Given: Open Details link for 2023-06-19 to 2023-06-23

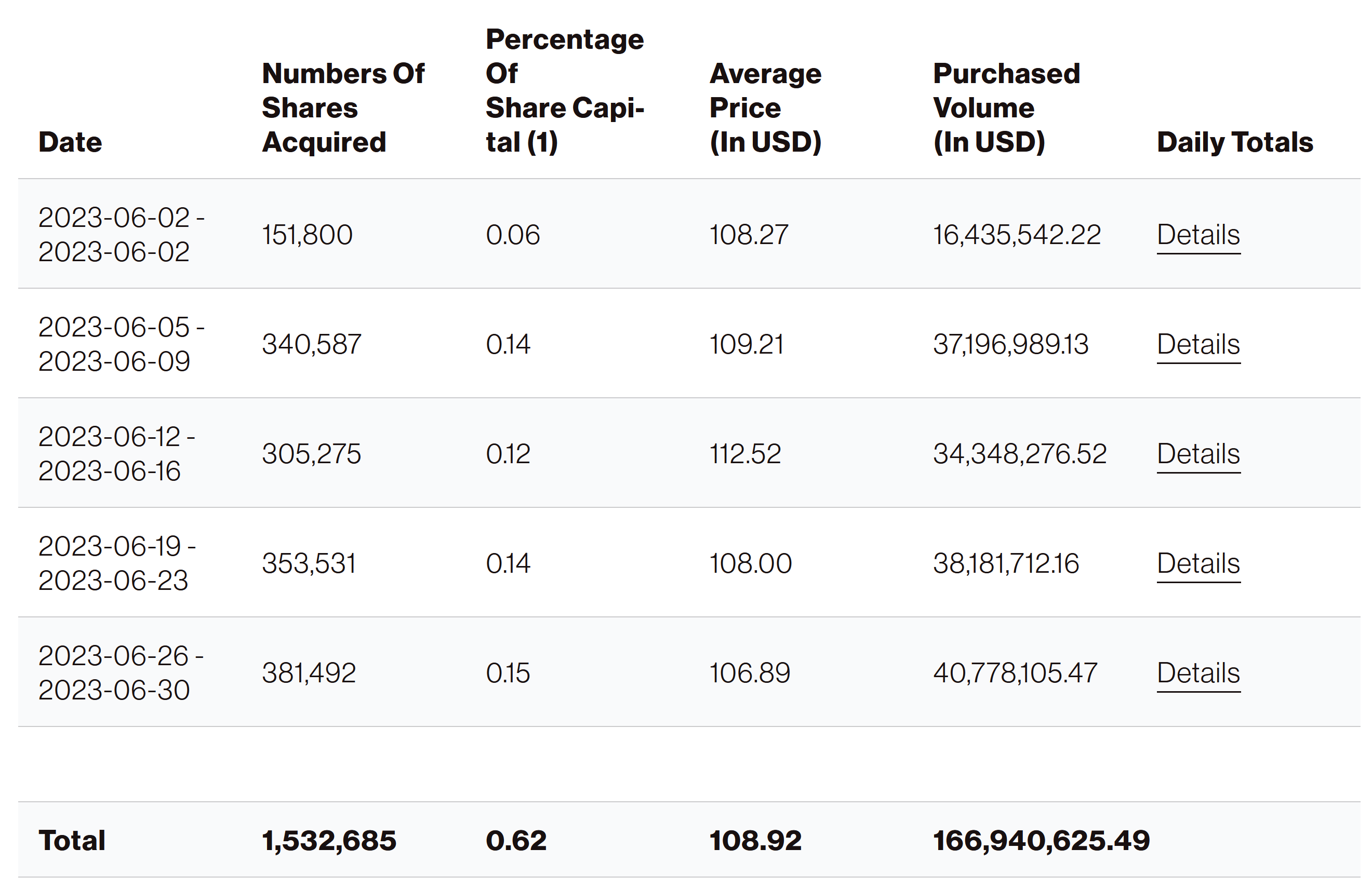Looking at the screenshot, I should click(x=1198, y=563).
